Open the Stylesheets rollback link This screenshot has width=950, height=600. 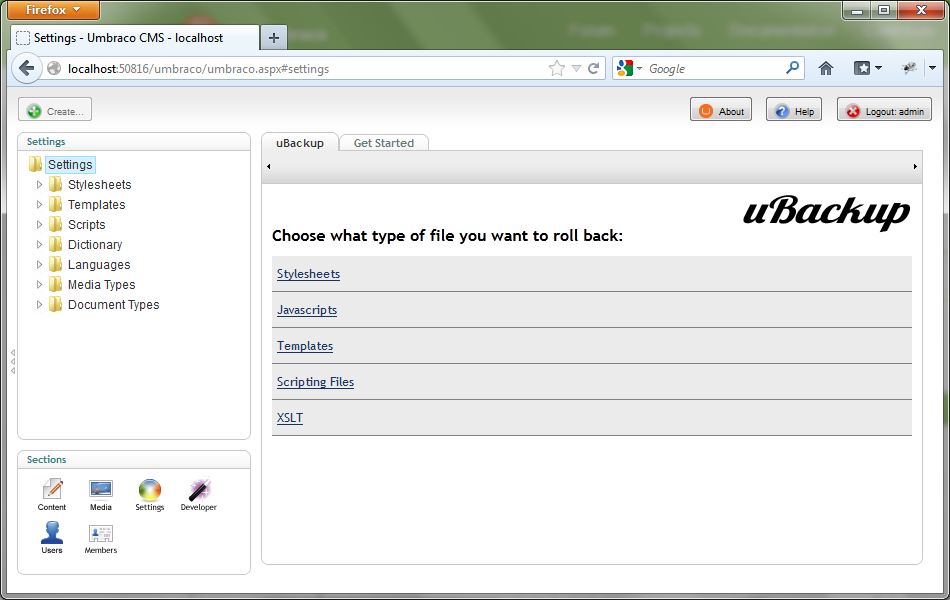click(308, 274)
